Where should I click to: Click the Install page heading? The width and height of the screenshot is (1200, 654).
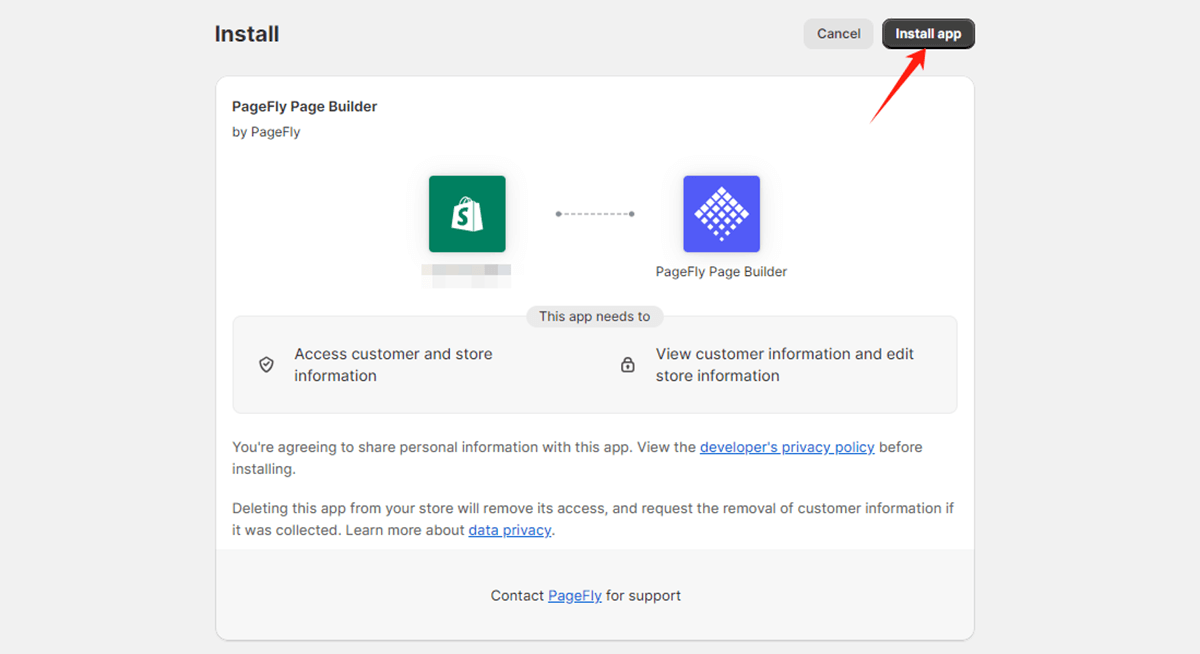coord(246,33)
